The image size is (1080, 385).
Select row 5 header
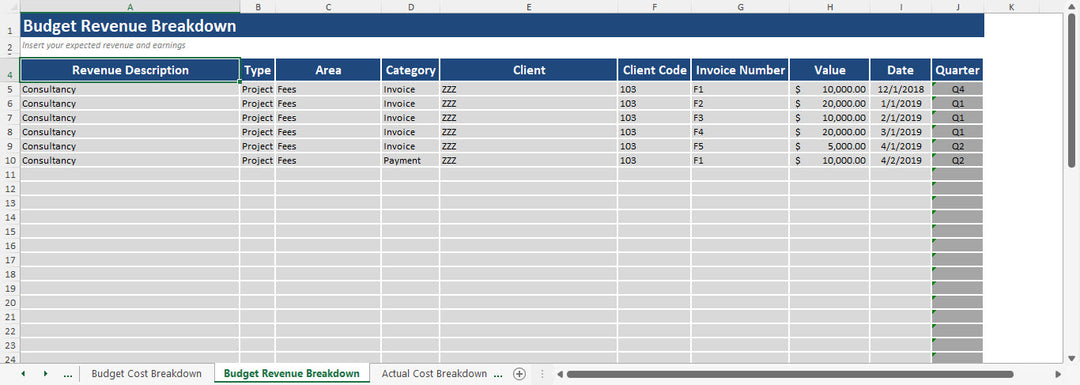[10, 89]
